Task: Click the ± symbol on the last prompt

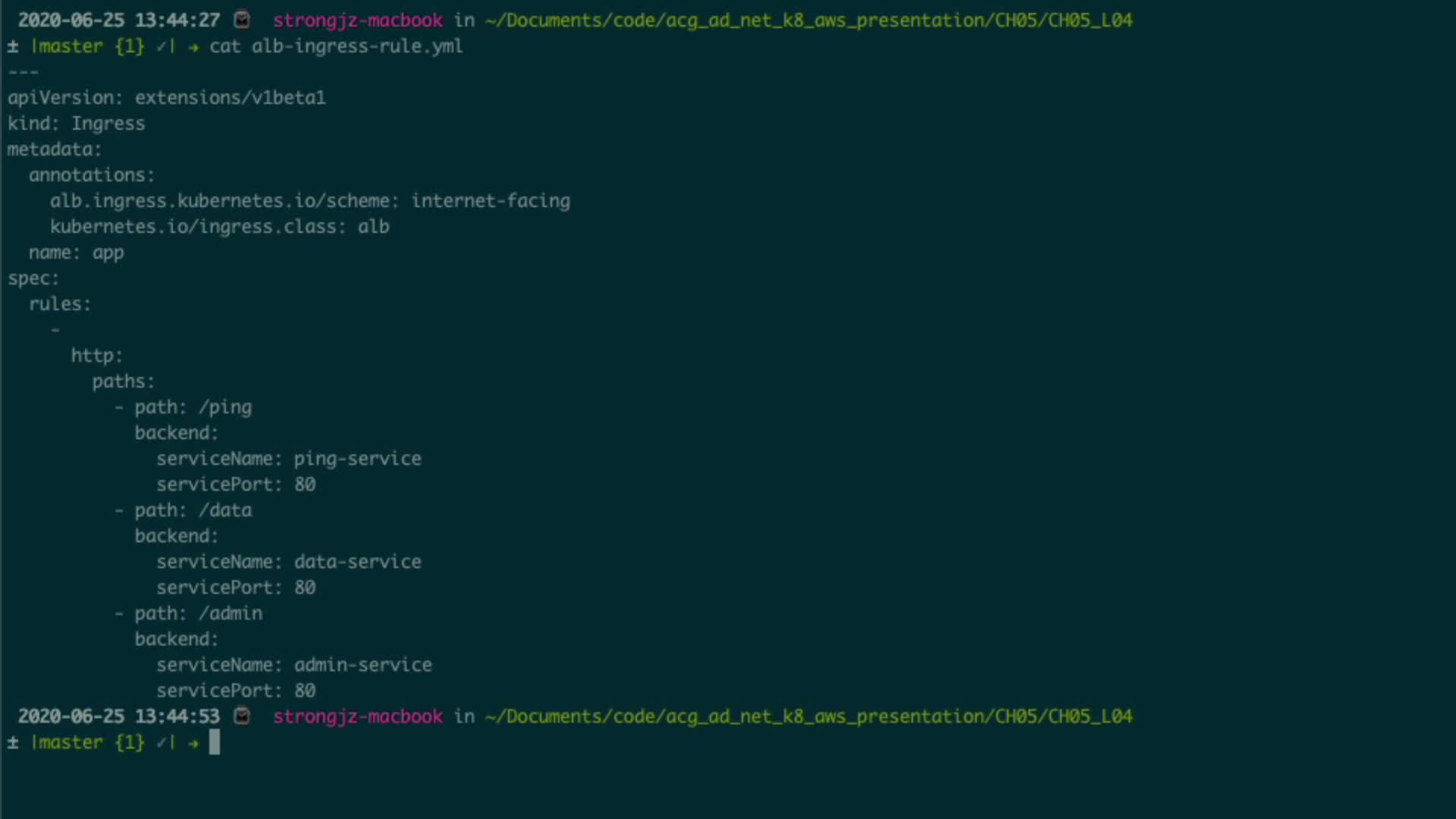Action: (x=13, y=743)
